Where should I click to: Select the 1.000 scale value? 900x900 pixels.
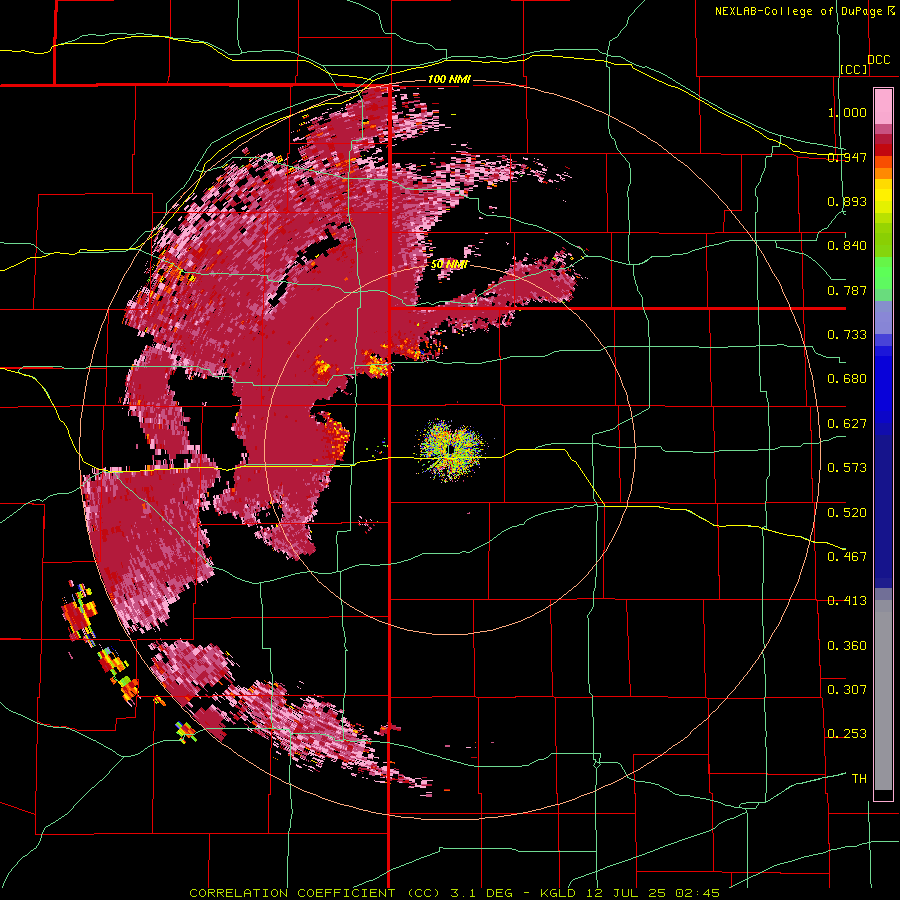(x=847, y=112)
